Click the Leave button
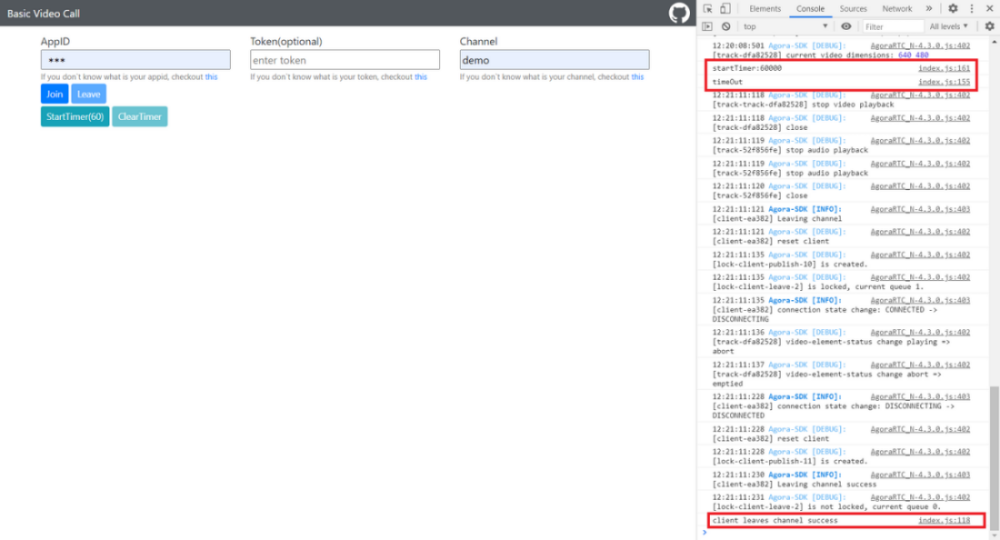The width and height of the screenshot is (1000, 540). tap(89, 94)
